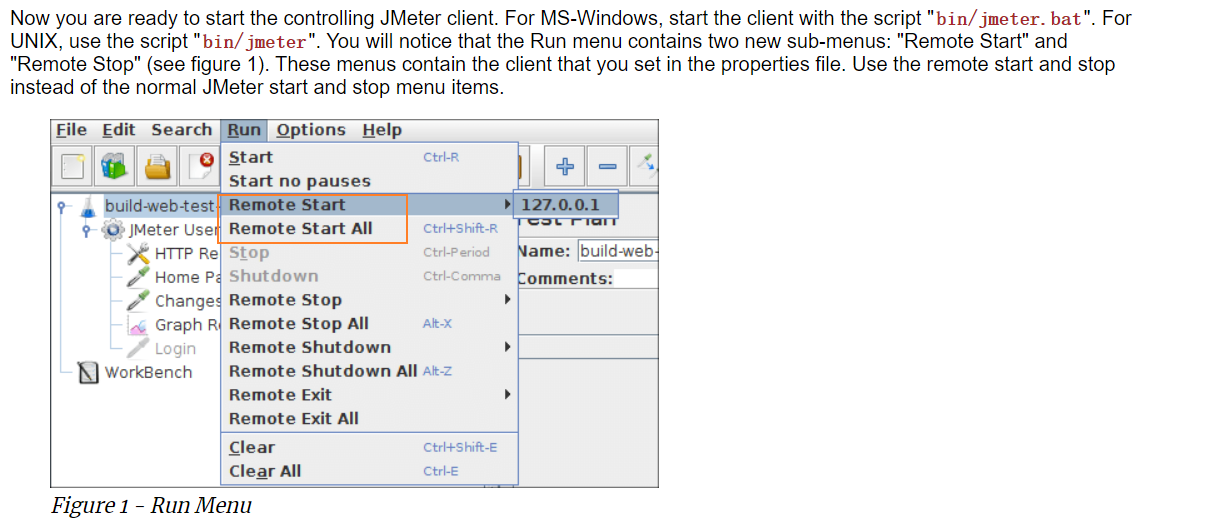1206x531 pixels.
Task: Click the Templates toolbar icon
Action: tap(116, 167)
